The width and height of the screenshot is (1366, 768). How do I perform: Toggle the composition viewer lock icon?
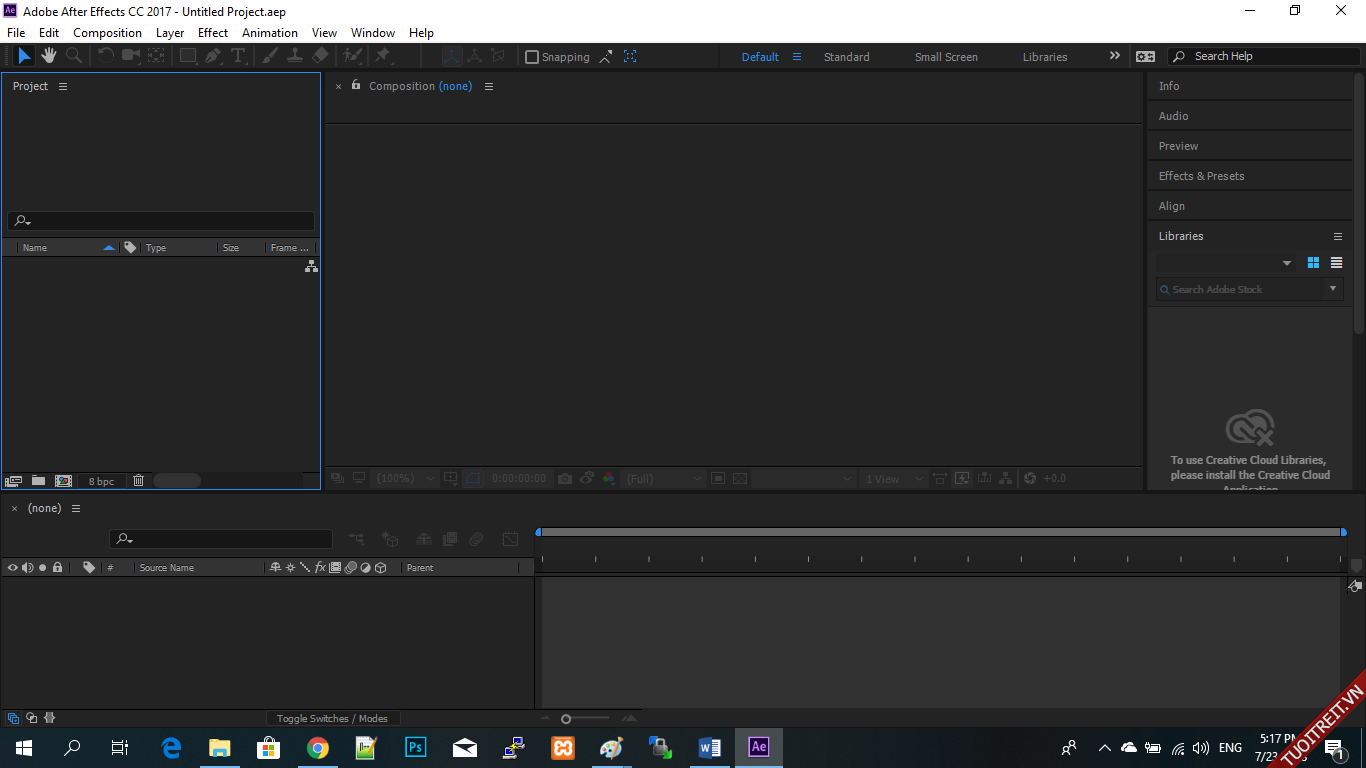pos(356,86)
